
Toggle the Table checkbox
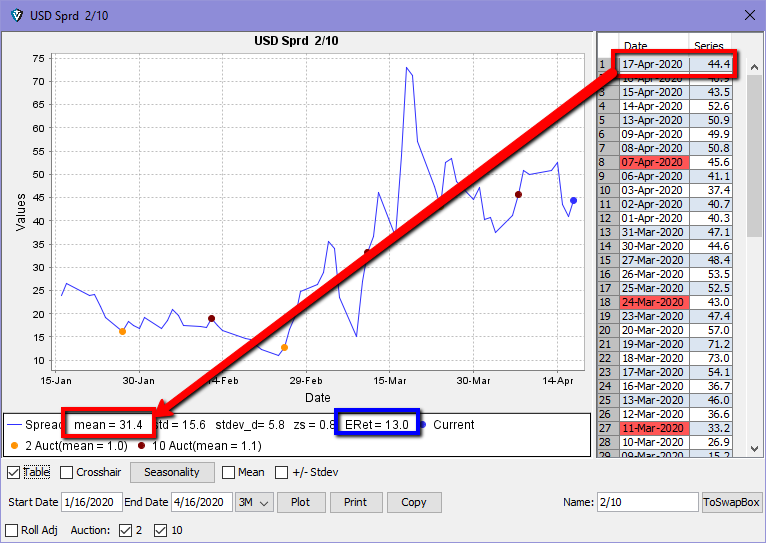click(x=14, y=472)
